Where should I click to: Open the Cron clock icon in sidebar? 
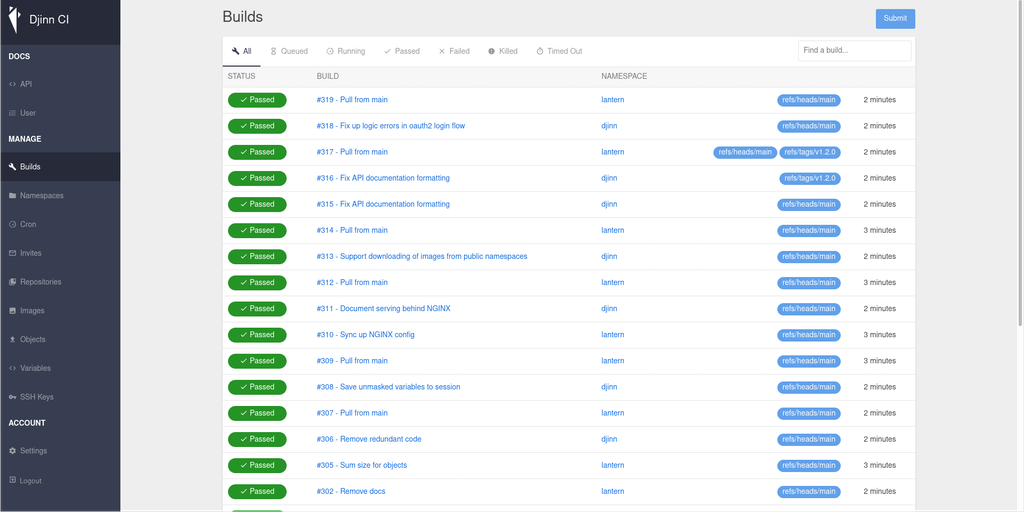[x=12, y=225]
